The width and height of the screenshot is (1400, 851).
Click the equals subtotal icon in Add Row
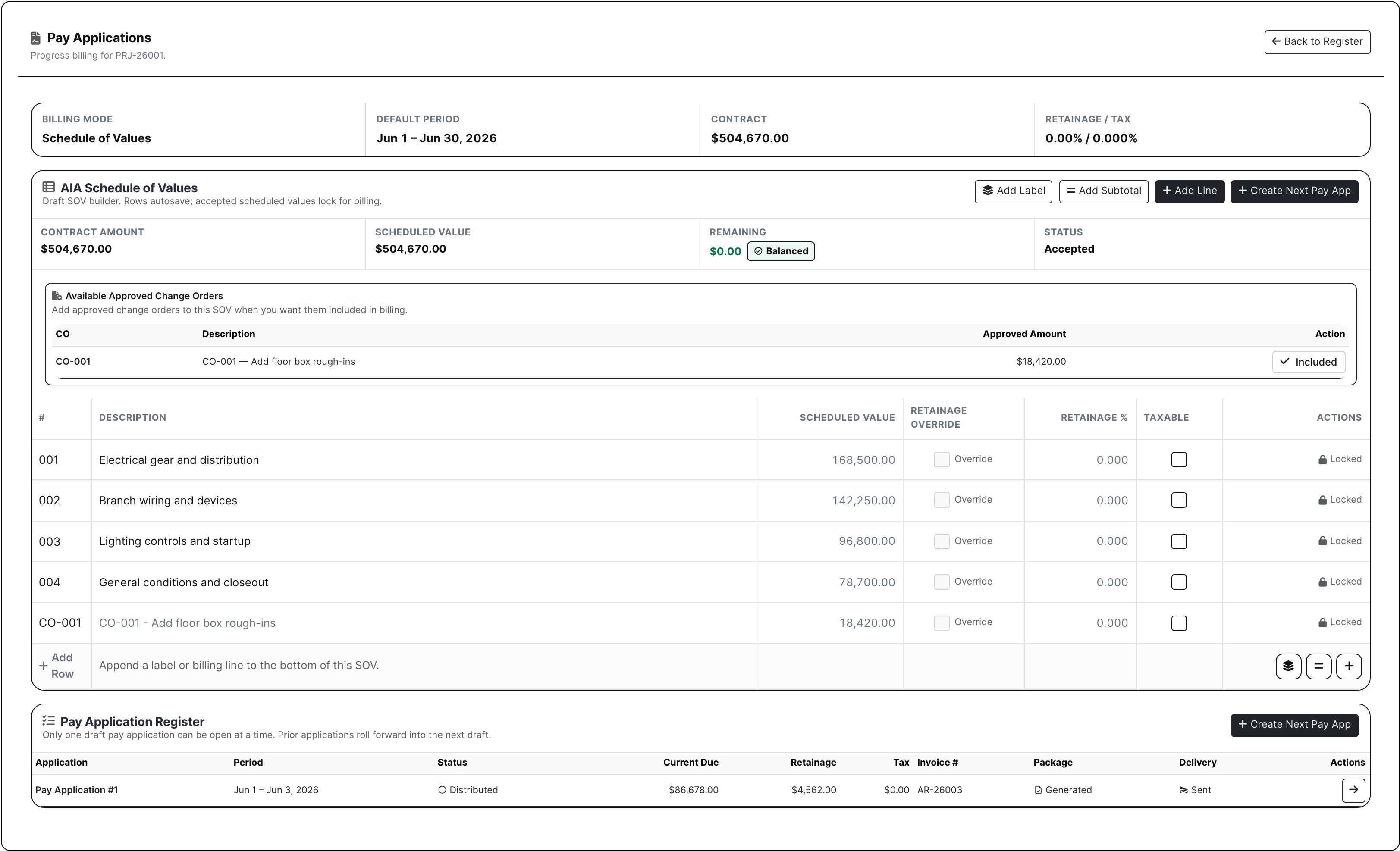1319,666
